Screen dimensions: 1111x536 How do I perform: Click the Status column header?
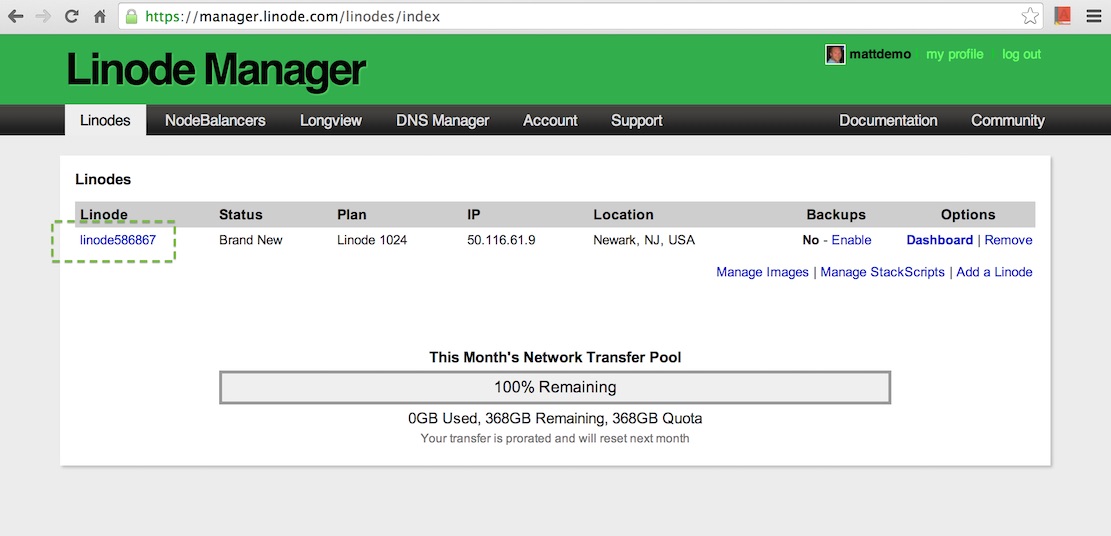(241, 215)
